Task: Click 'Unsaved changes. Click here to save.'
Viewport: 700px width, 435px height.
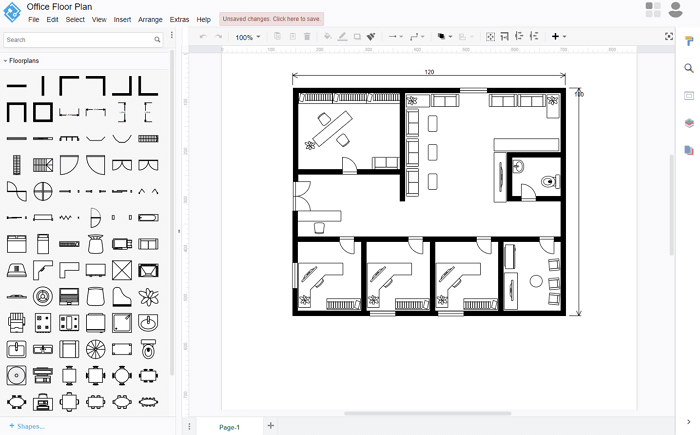Action: pos(272,19)
